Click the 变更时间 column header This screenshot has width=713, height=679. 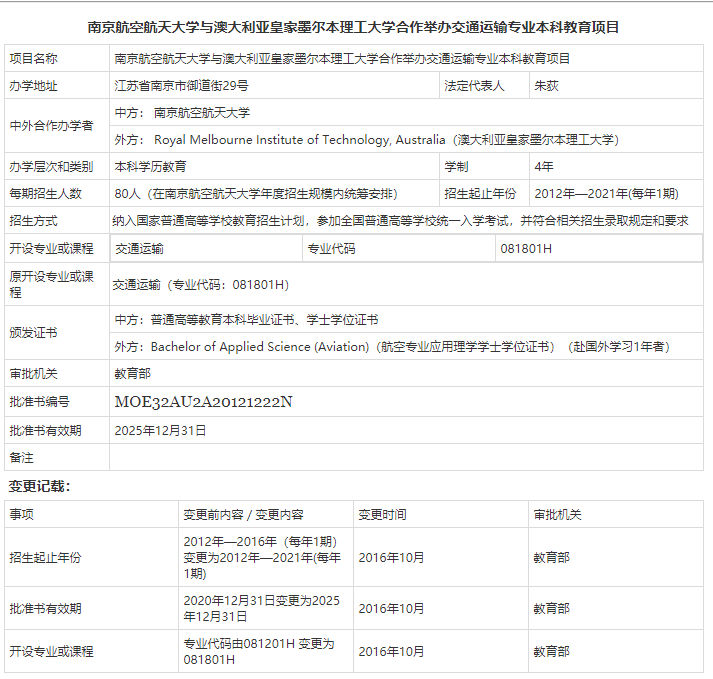(382, 514)
